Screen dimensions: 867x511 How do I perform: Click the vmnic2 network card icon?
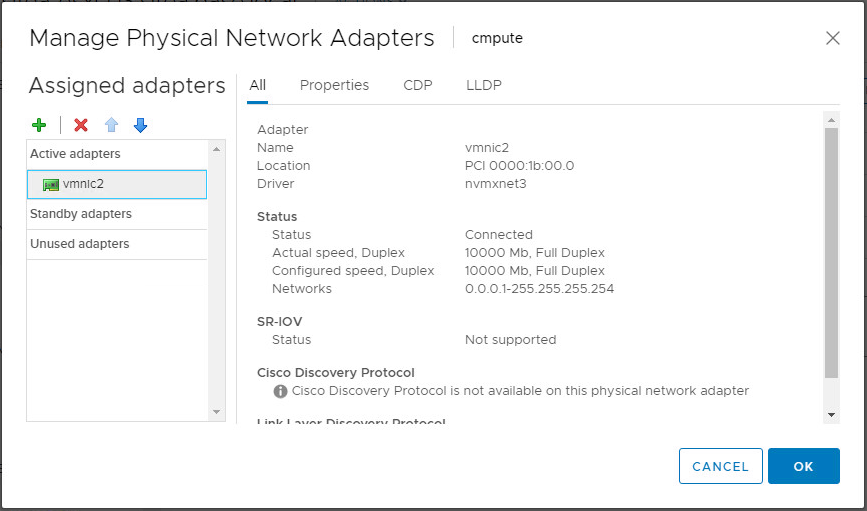pos(51,184)
